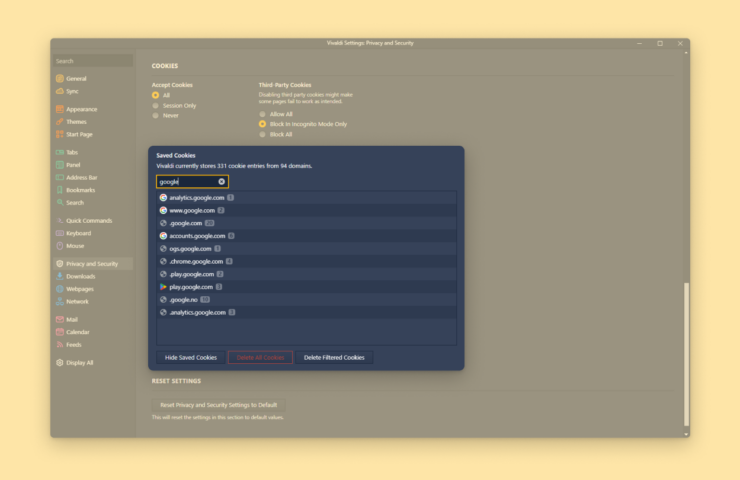Open the Quick Commands icon
This screenshot has width=740, height=480.
click(59, 220)
